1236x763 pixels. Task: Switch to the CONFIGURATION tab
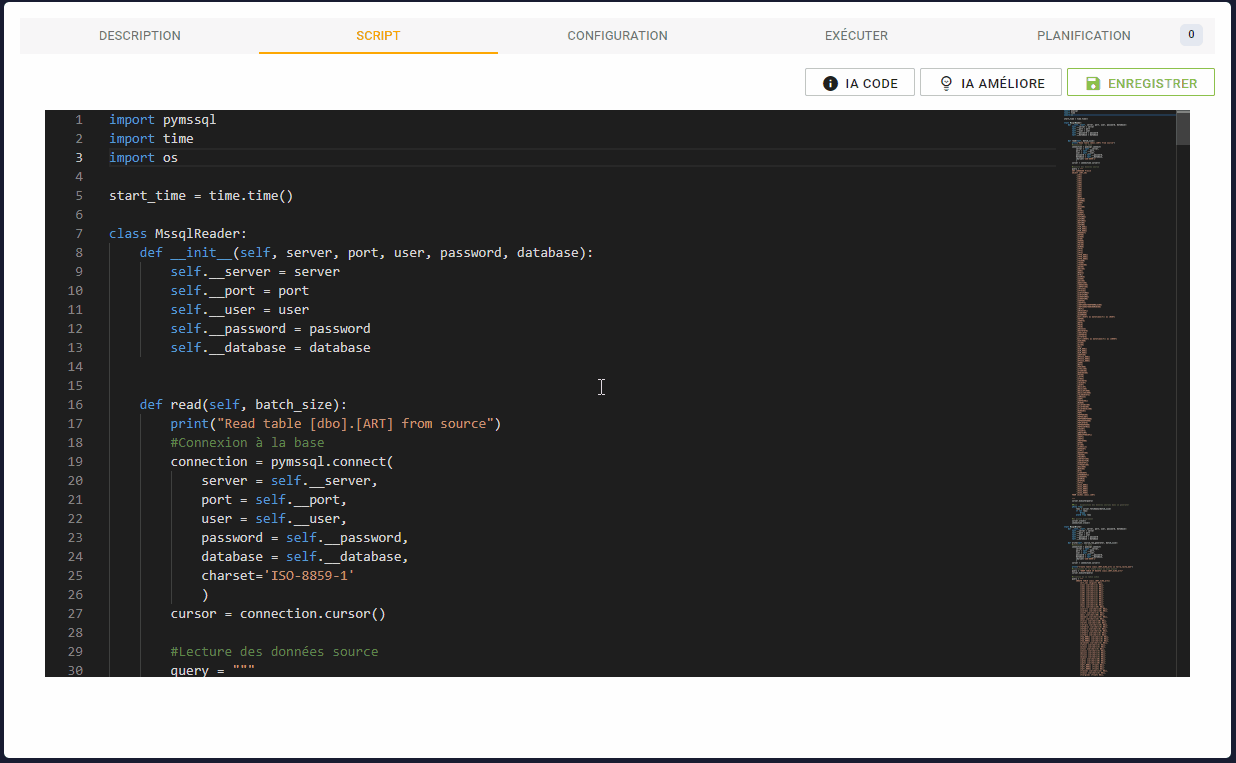pyautogui.click(x=617, y=35)
